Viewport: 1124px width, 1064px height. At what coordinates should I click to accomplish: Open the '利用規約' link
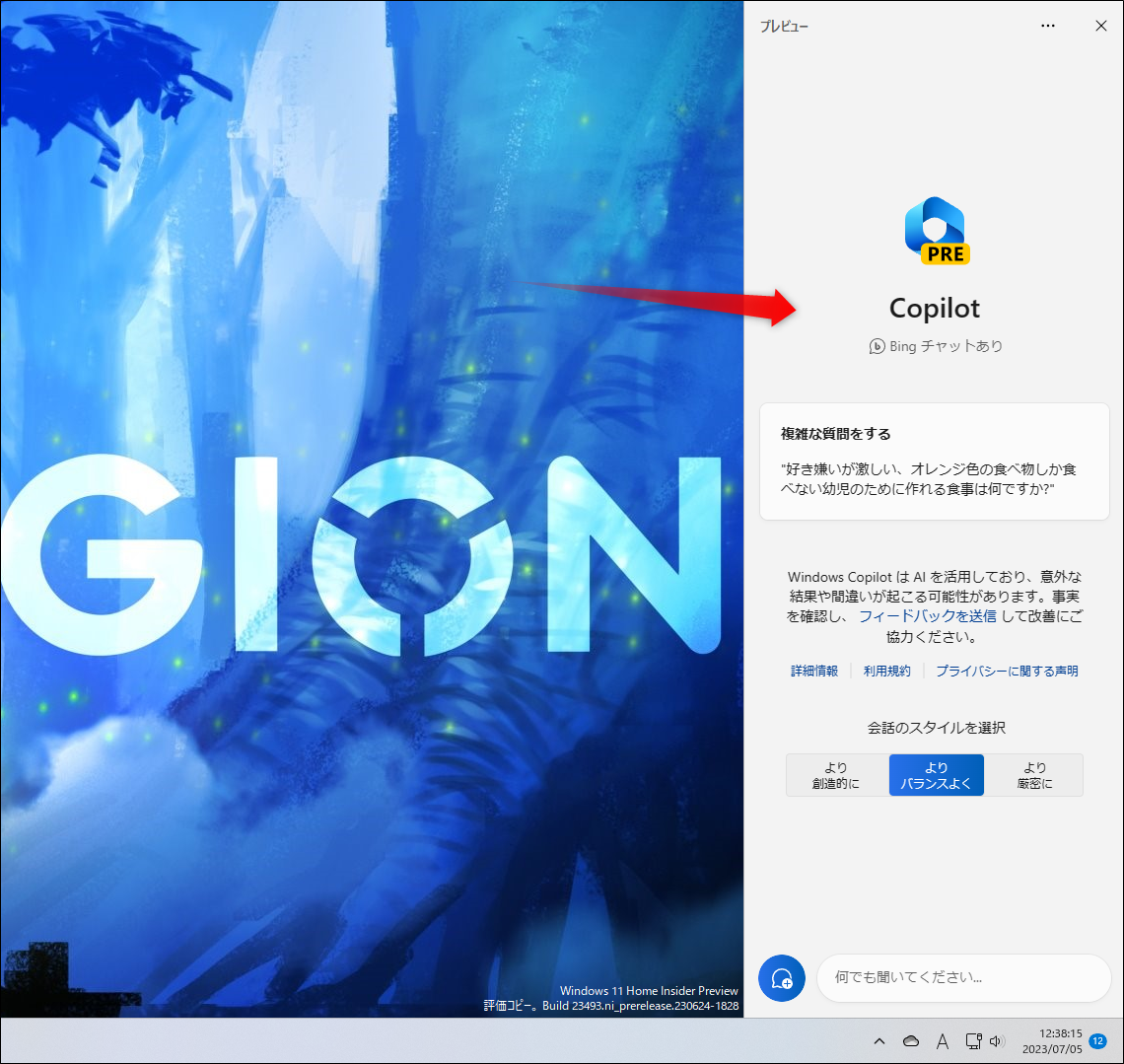pos(886,672)
